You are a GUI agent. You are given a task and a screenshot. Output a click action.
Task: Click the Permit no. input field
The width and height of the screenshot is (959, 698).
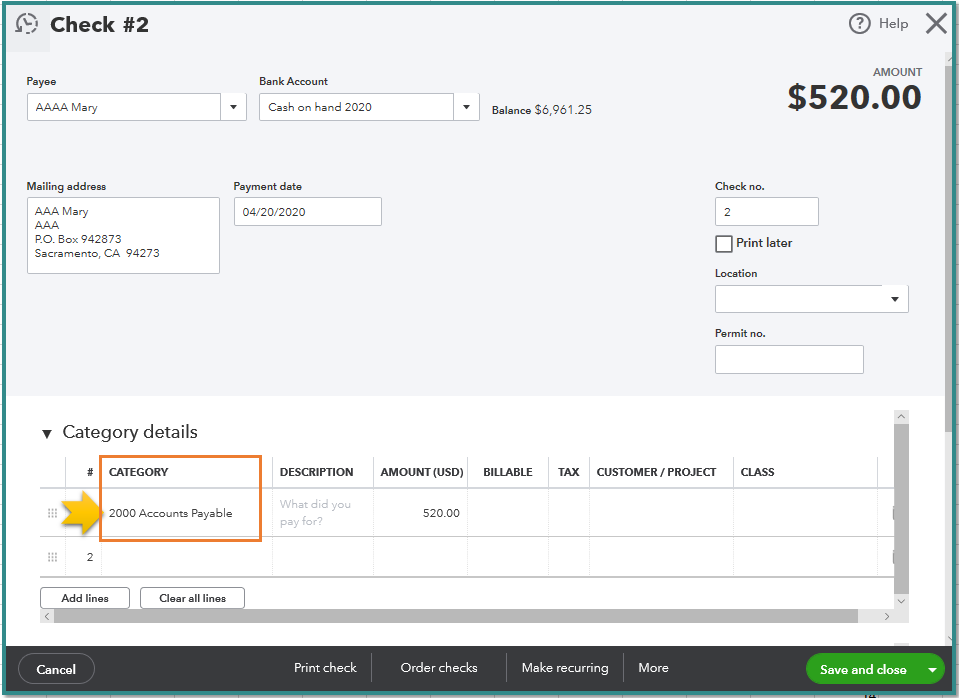(x=789, y=359)
